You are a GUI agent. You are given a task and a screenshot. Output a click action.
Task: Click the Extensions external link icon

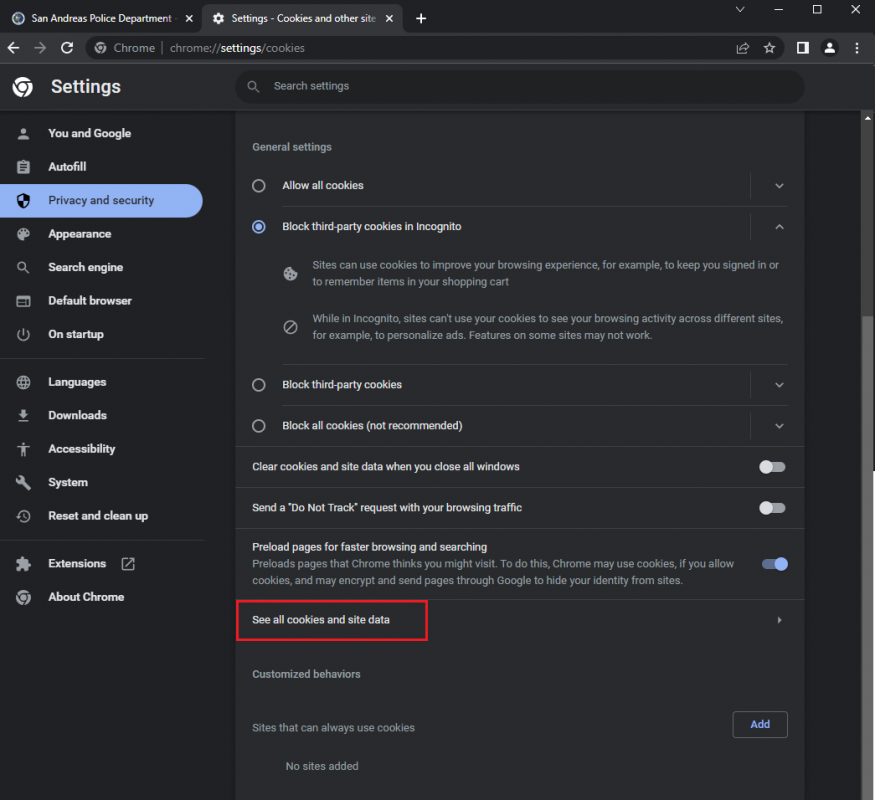128,564
